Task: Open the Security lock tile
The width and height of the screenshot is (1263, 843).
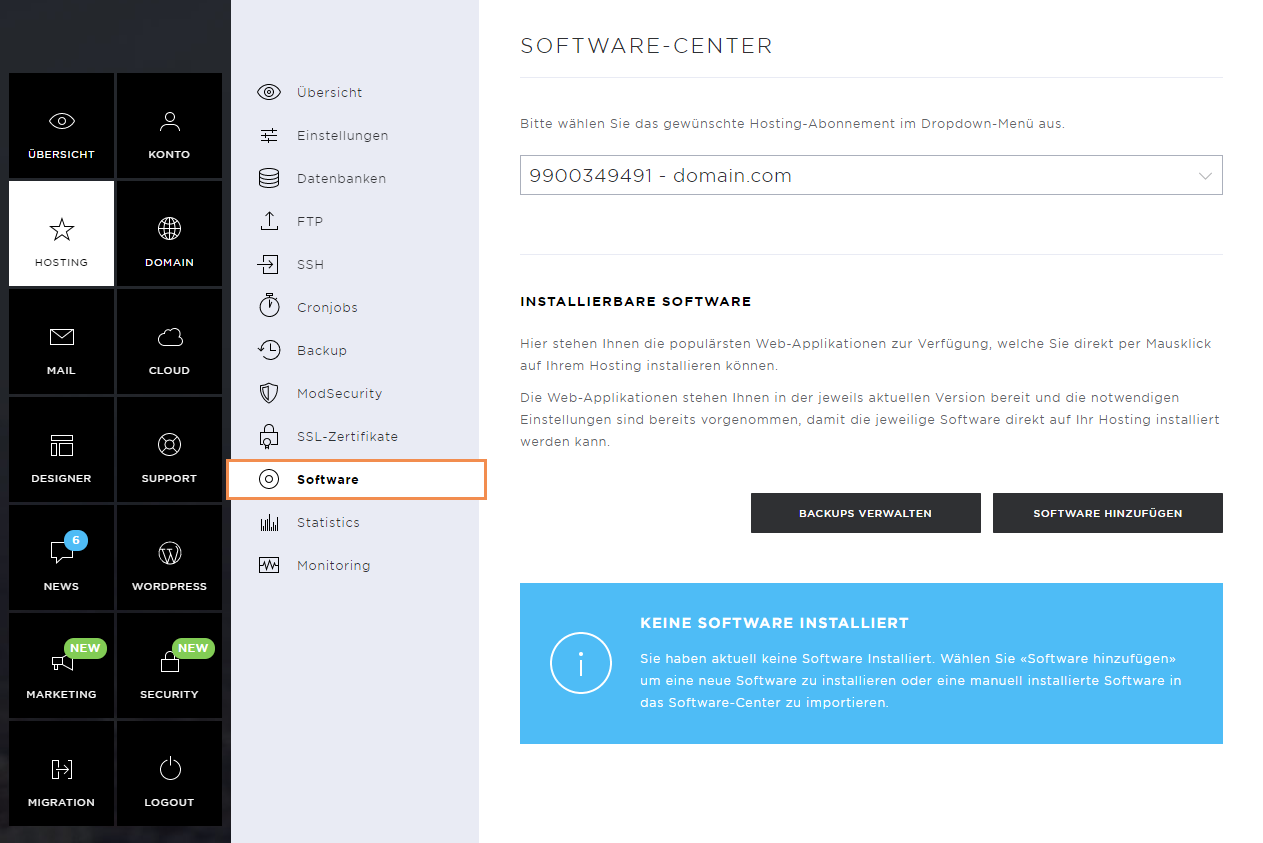Action: pos(169,665)
